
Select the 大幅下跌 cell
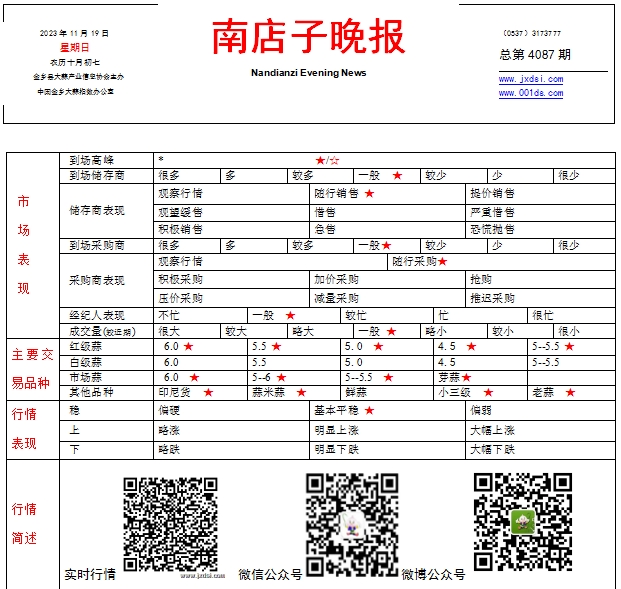[540, 450]
